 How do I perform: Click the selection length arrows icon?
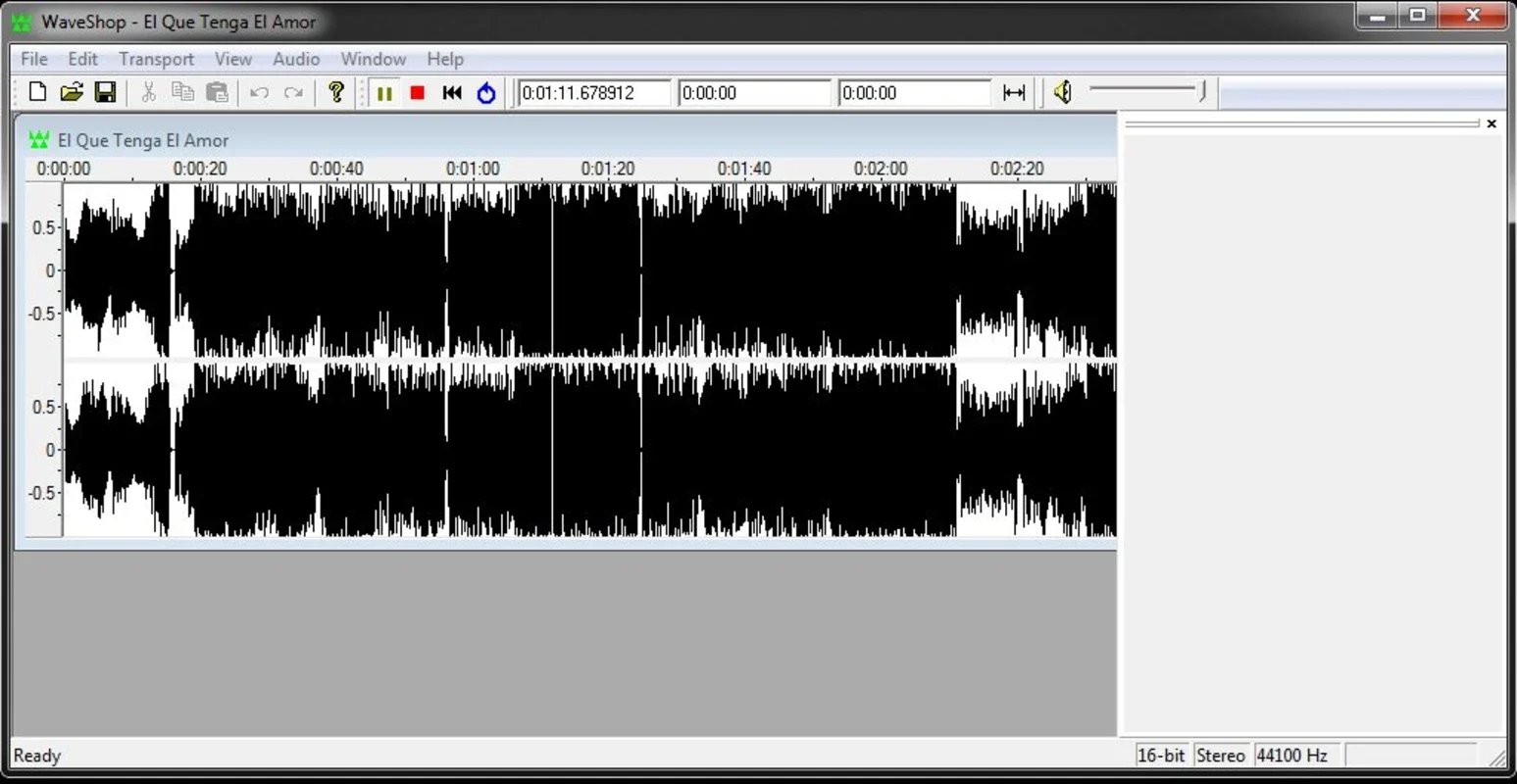coord(1014,93)
